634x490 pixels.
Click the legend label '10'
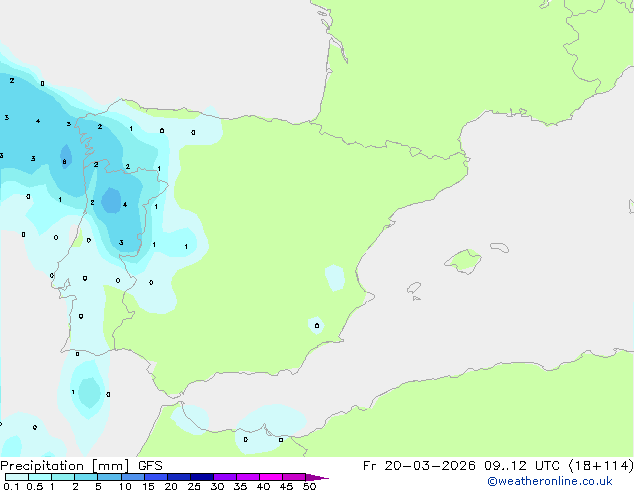125,486
